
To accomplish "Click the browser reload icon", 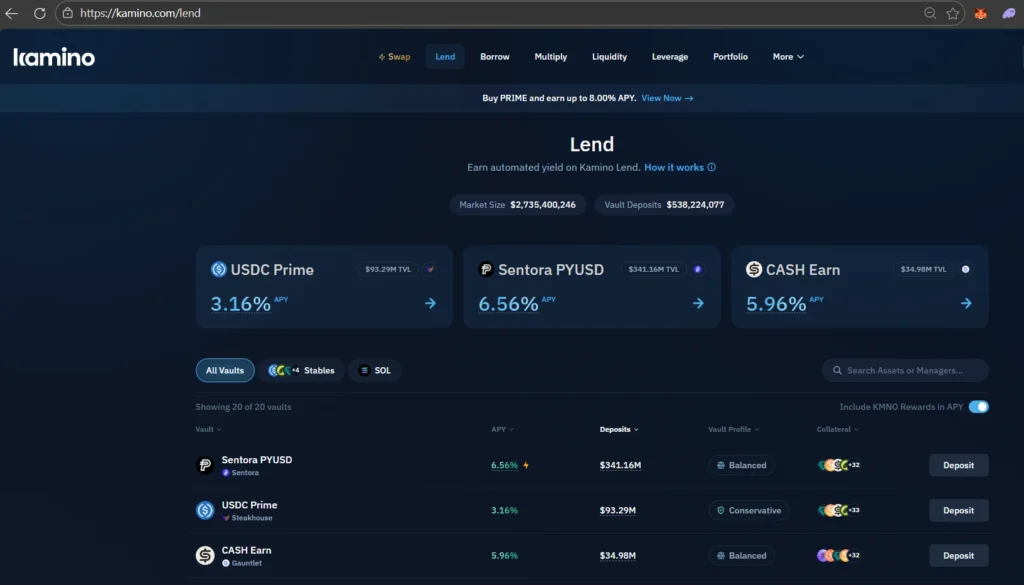I will tap(39, 13).
